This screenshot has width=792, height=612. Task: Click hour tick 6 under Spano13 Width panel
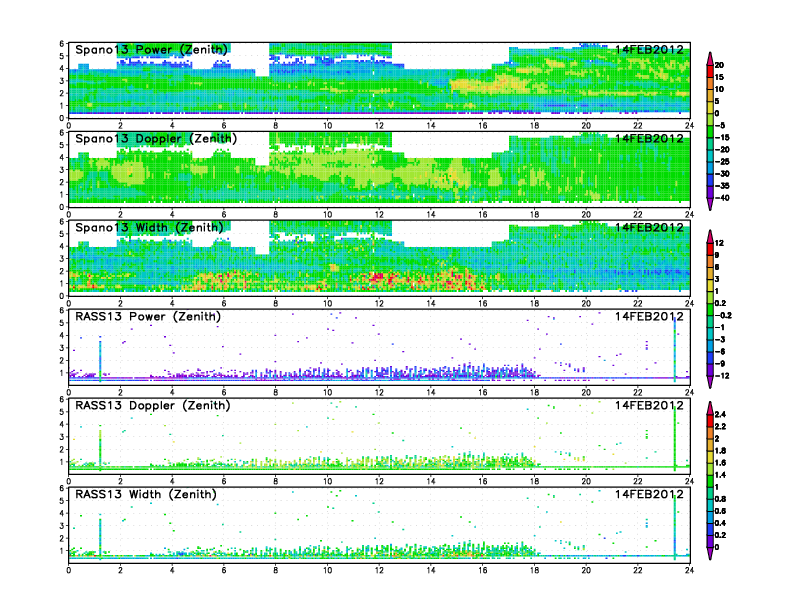point(224,303)
